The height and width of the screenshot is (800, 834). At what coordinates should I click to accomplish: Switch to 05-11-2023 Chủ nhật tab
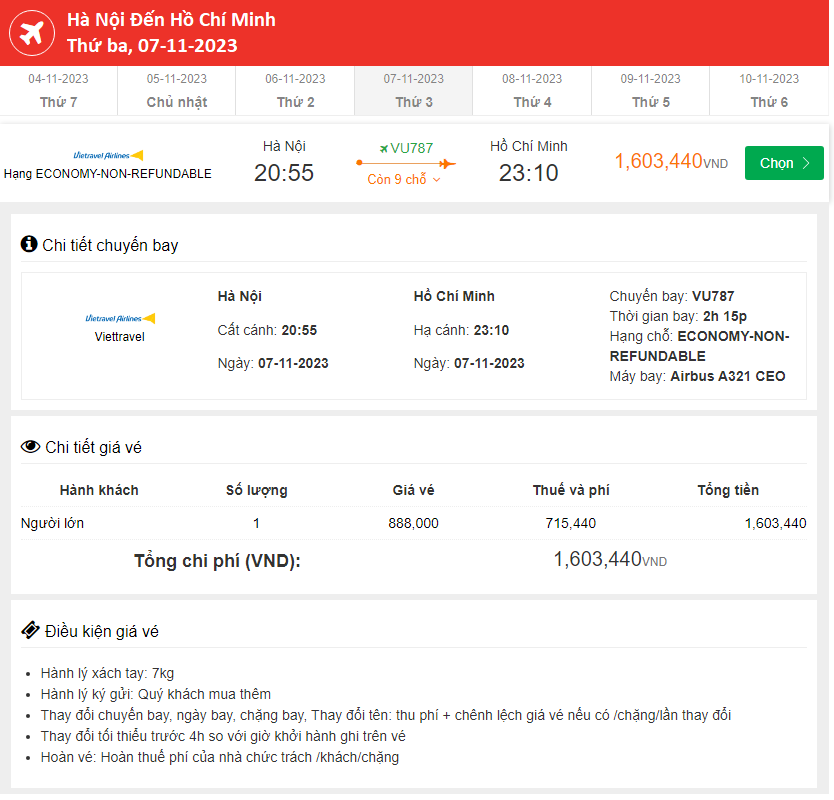(177, 91)
